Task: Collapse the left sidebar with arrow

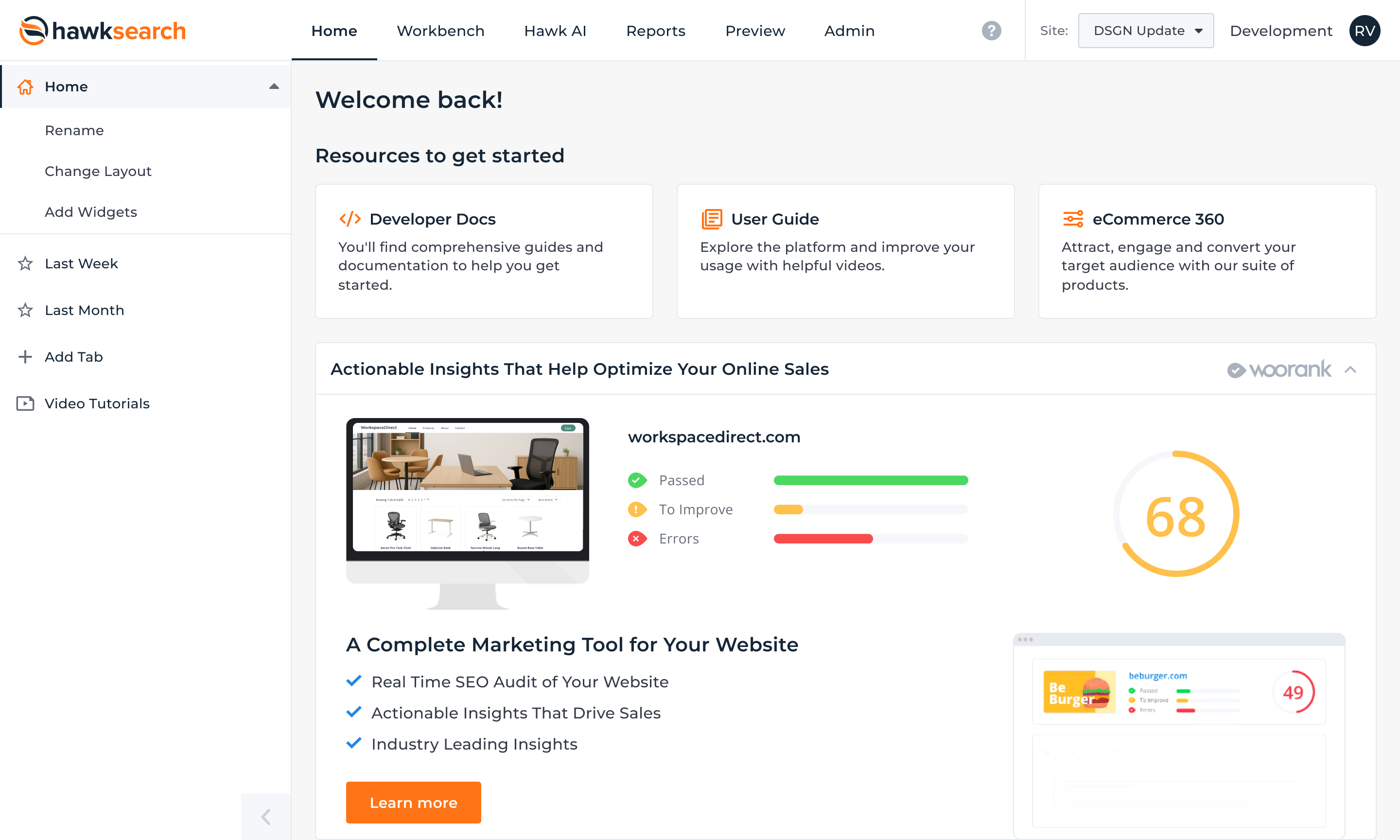Action: (x=266, y=816)
